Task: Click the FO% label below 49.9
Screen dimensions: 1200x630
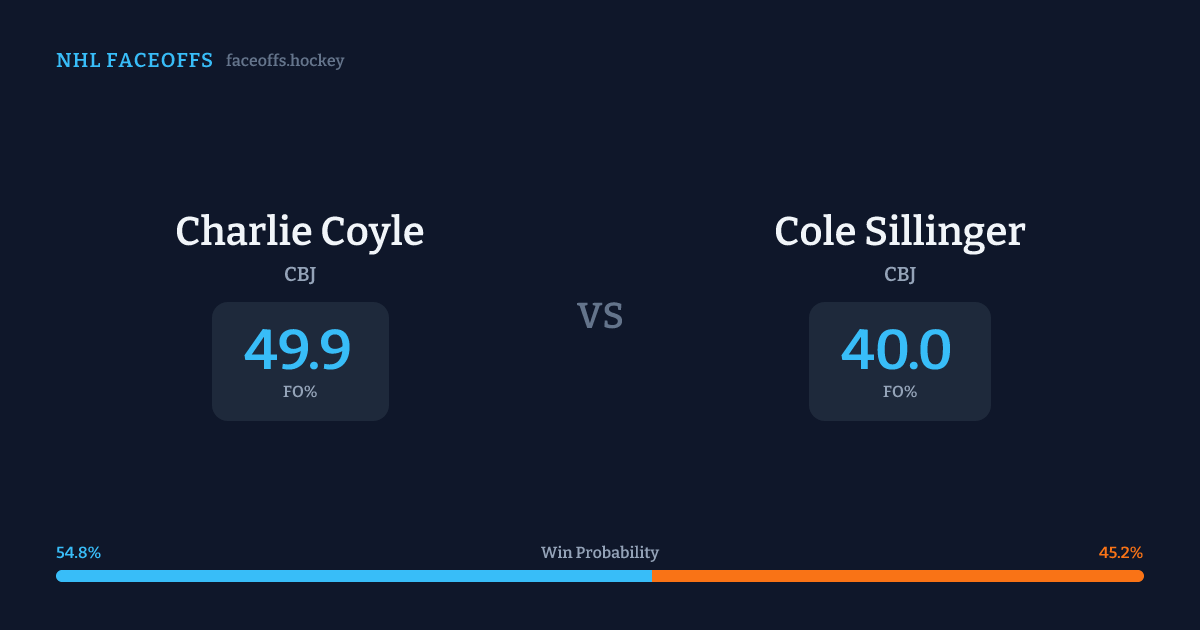Action: pos(300,392)
